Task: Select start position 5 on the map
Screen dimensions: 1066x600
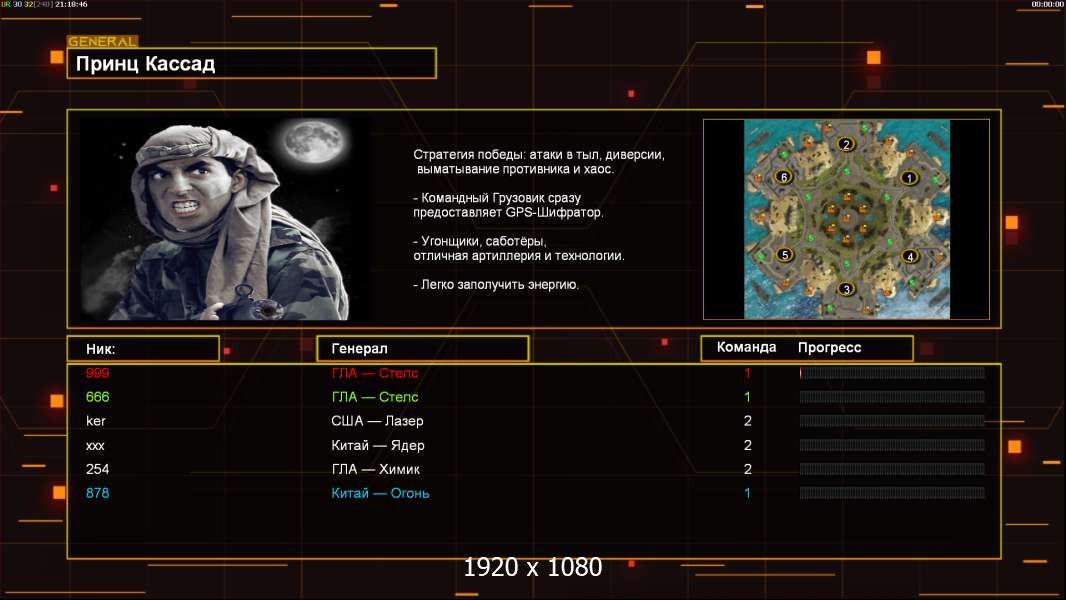Action: point(785,255)
